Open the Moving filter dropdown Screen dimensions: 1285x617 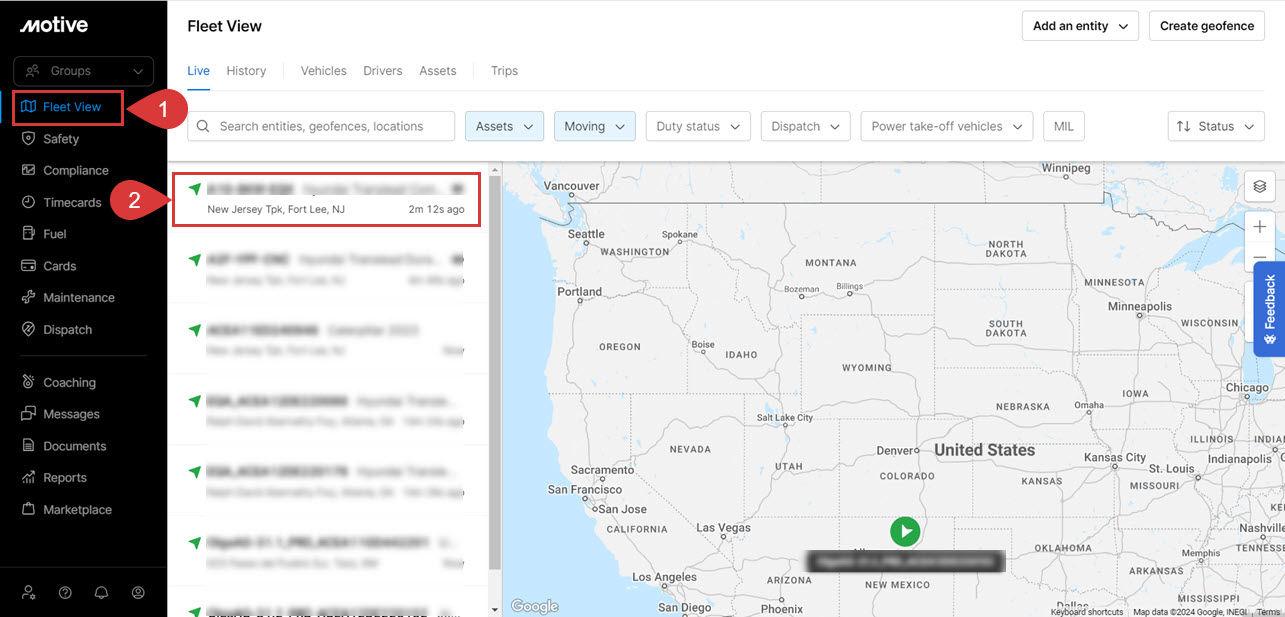594,126
